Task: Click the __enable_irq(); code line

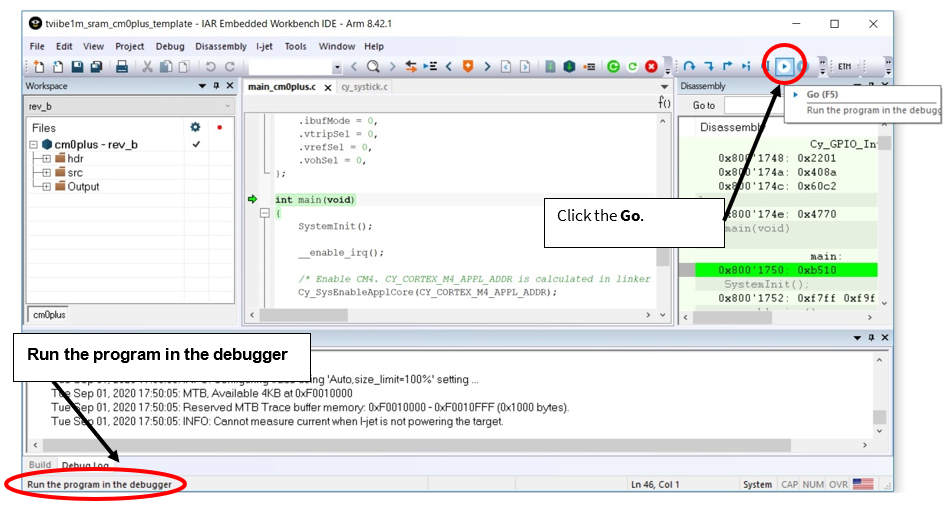Action: pos(340,253)
